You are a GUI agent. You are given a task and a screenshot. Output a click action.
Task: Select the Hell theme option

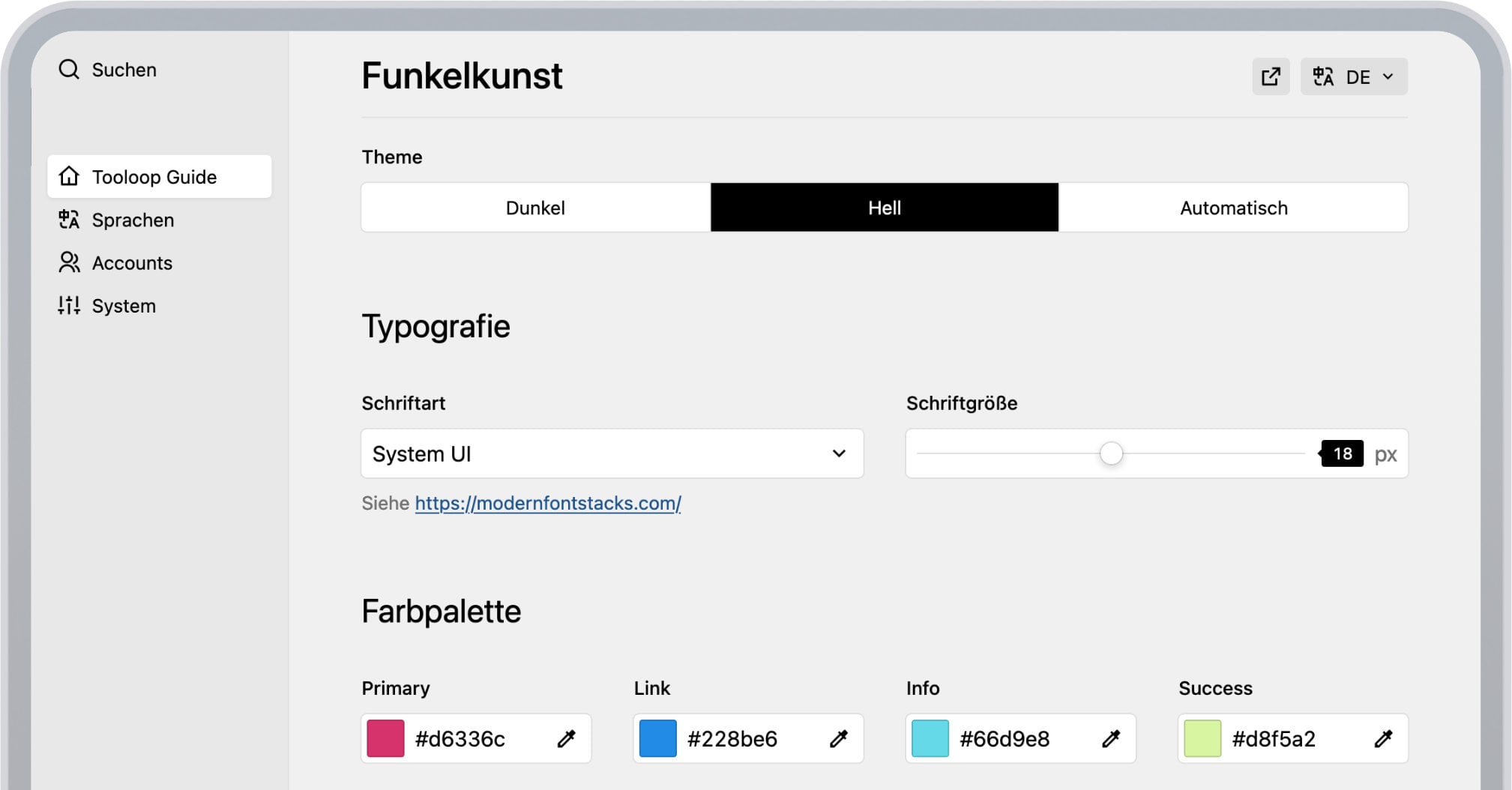[884, 208]
